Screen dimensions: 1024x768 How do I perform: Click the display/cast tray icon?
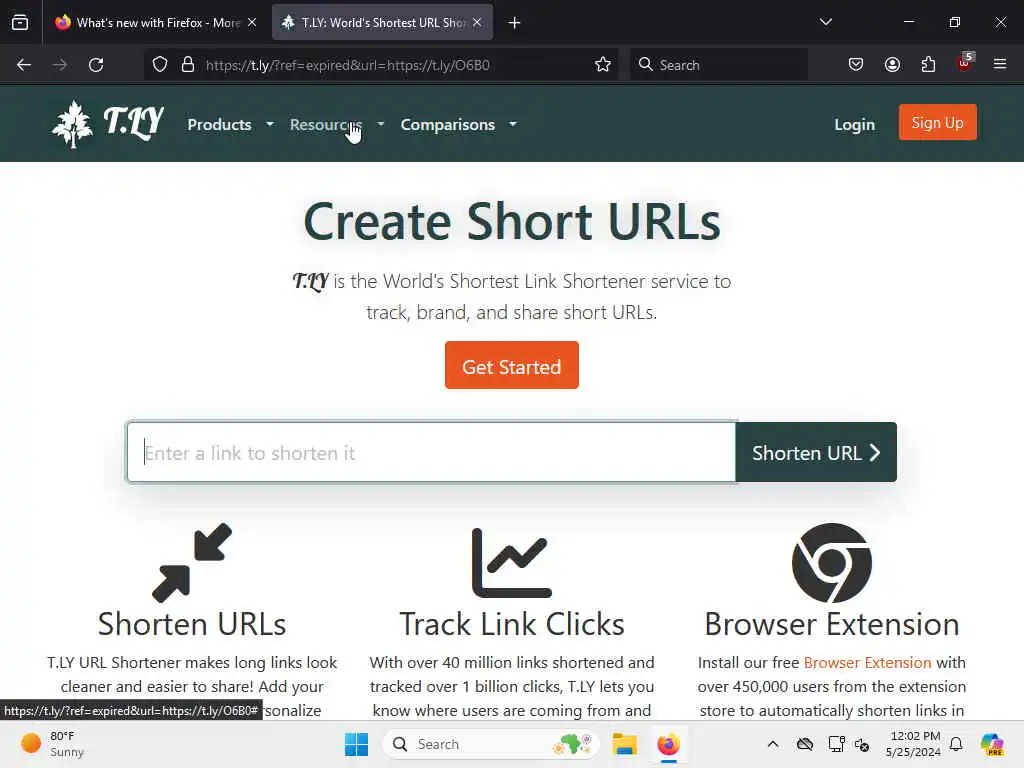tap(836, 744)
